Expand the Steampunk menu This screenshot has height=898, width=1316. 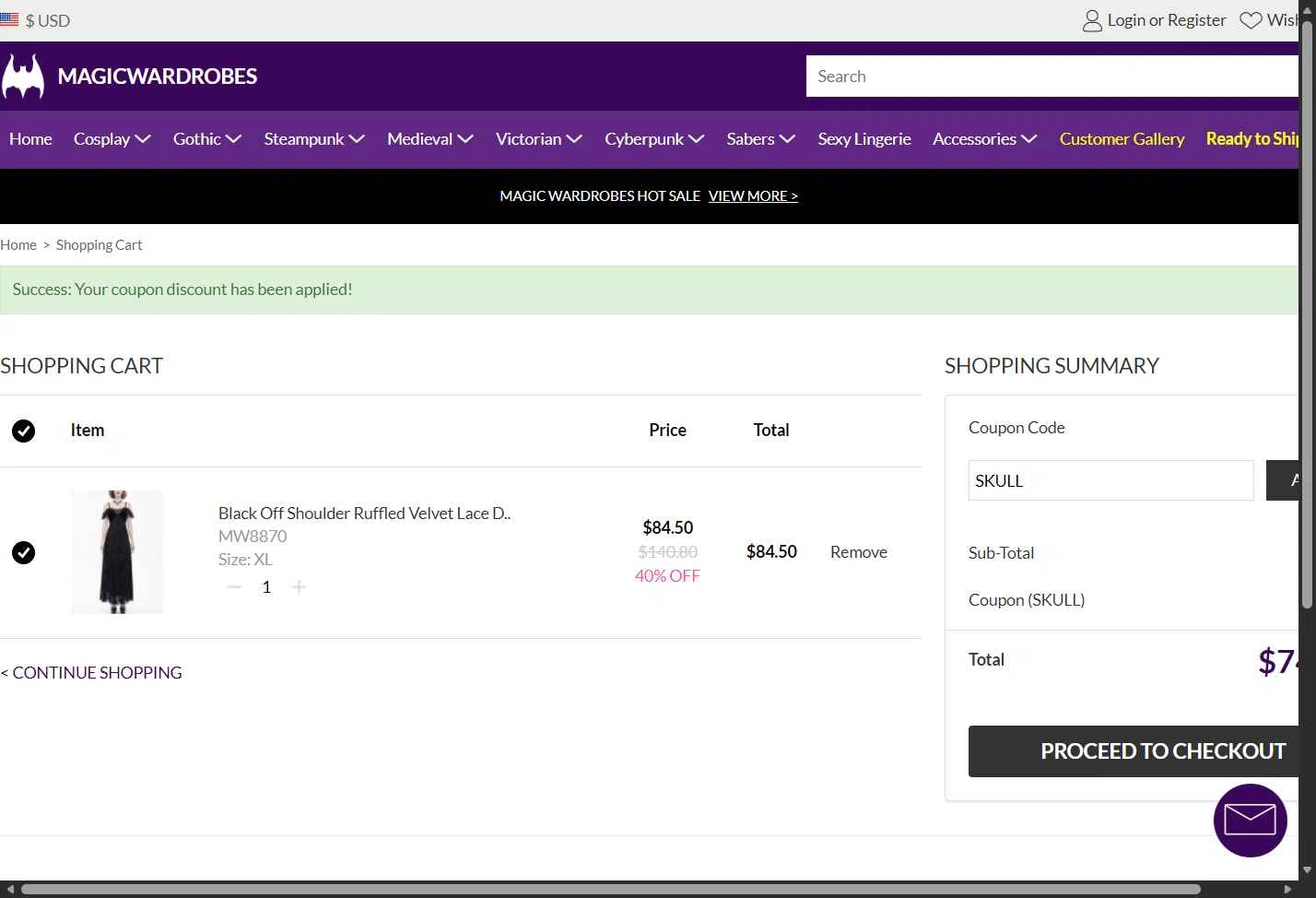pos(314,139)
